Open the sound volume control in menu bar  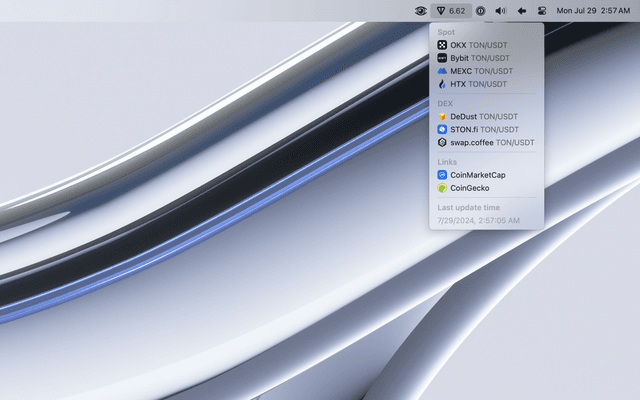(x=501, y=10)
